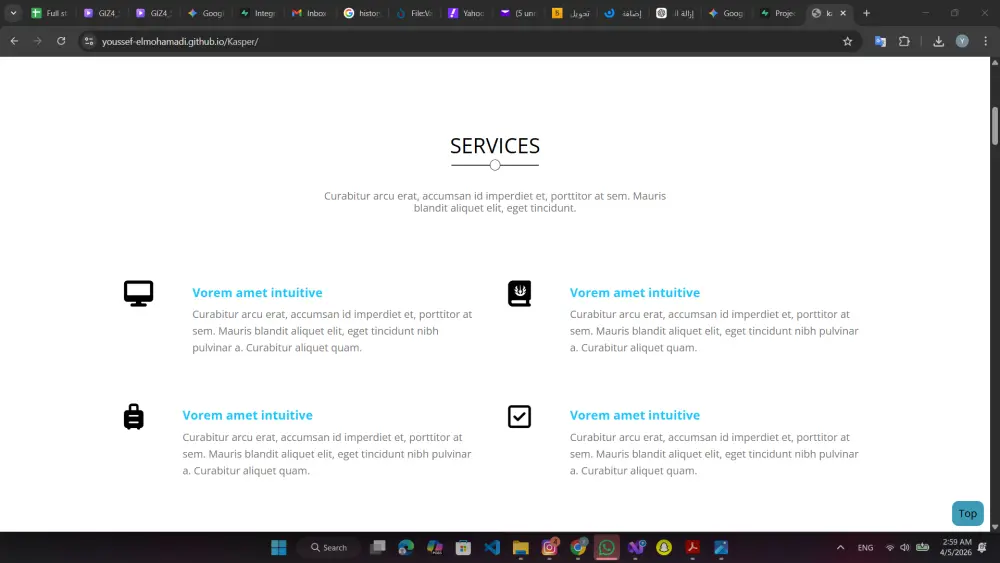Reload the Kasper page
1000x563 pixels.
pos(61,41)
